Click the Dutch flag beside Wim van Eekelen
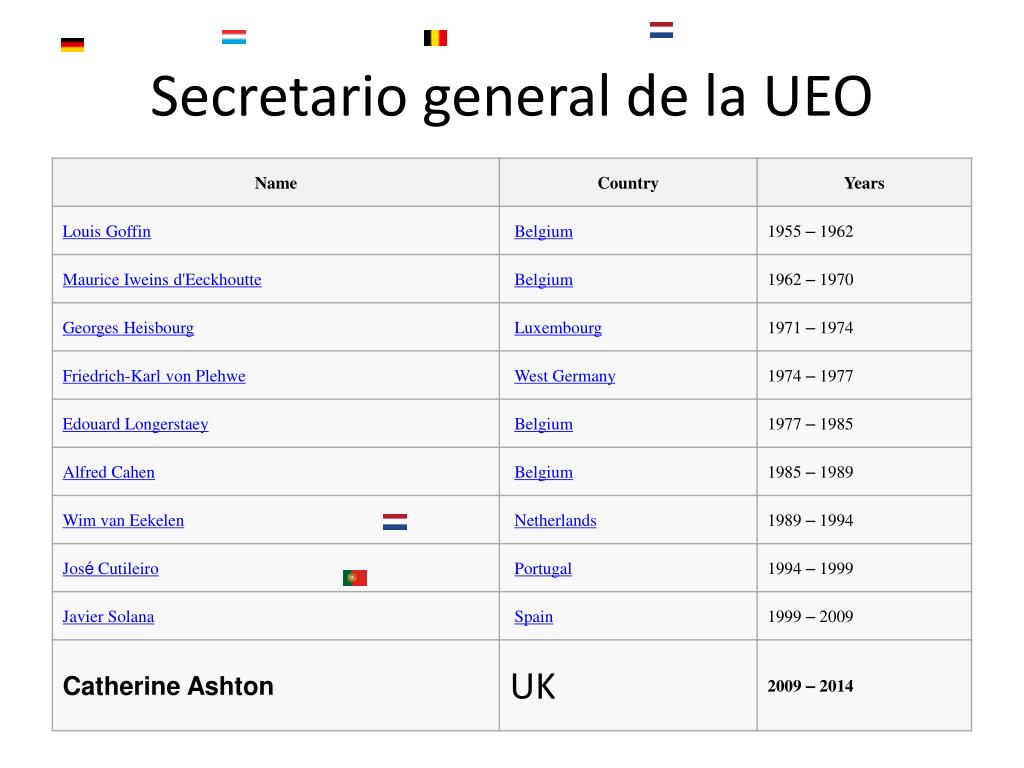This screenshot has height=768, width=1024. [395, 522]
